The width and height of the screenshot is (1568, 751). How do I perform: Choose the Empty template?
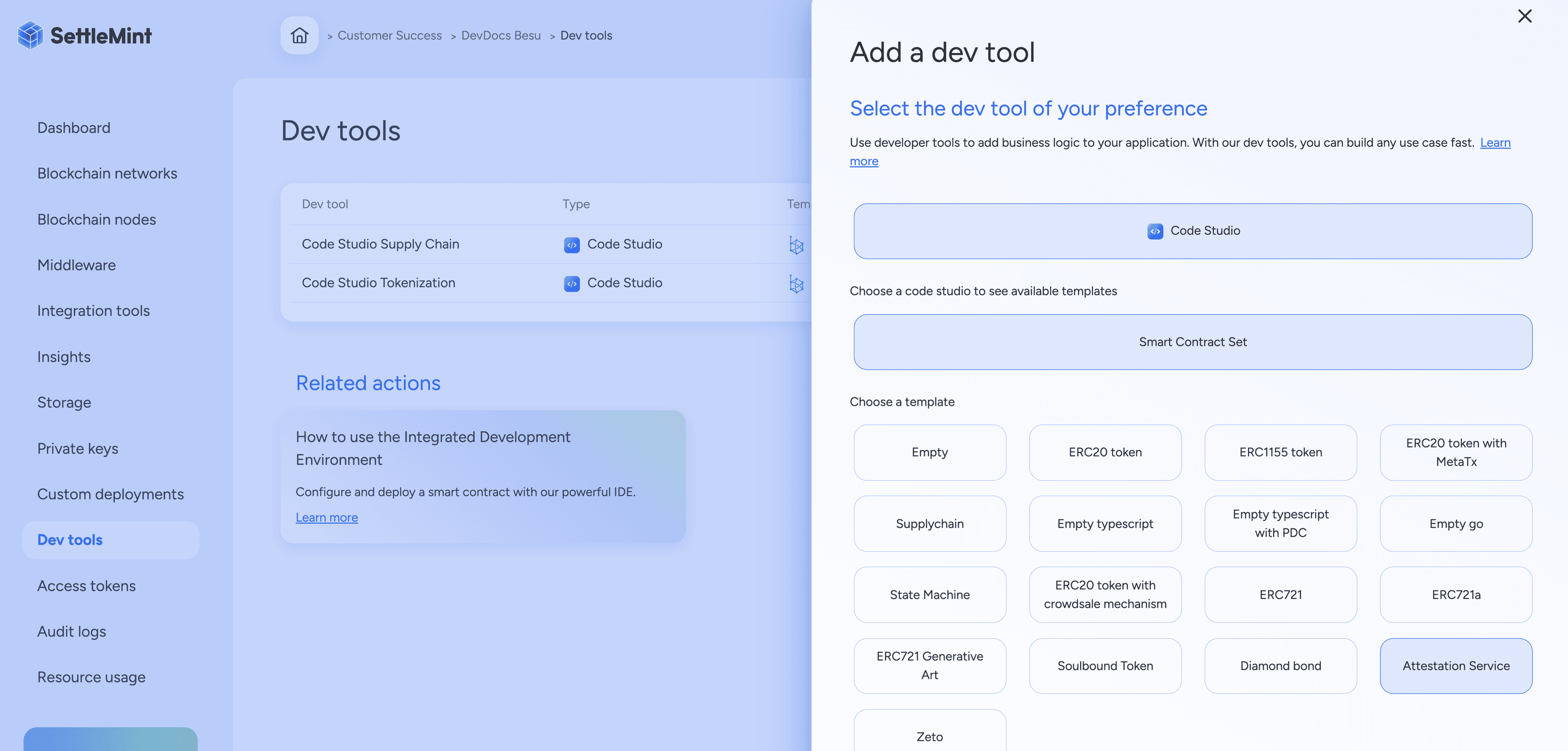tap(929, 453)
